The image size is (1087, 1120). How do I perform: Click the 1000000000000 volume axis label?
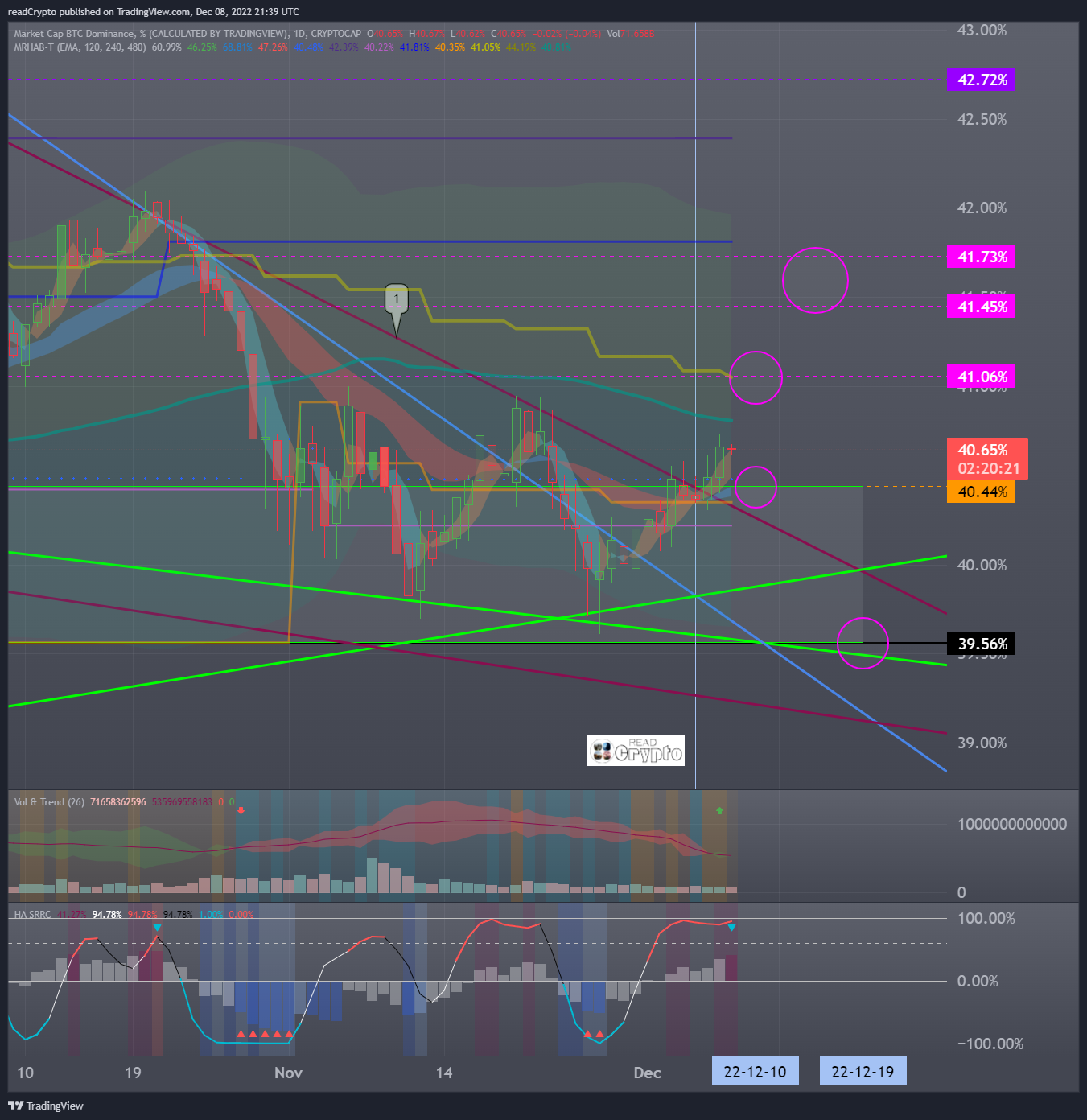(1012, 824)
